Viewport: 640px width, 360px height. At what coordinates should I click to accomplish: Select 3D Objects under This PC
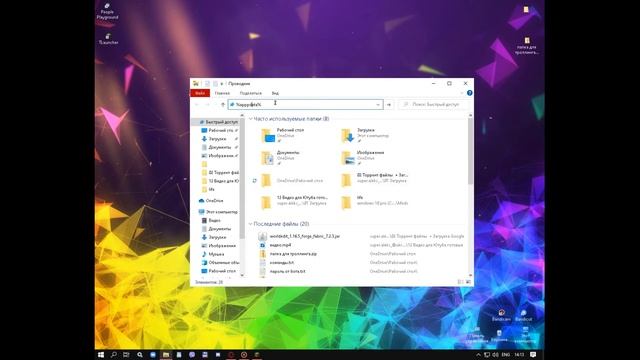(x=220, y=262)
